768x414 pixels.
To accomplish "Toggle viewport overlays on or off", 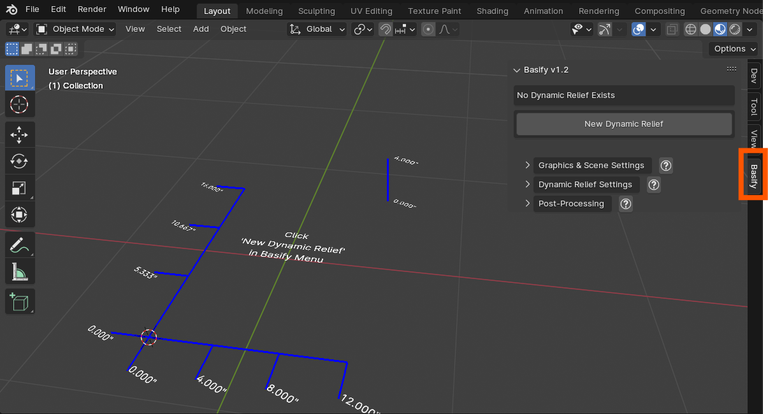I will 638,29.
